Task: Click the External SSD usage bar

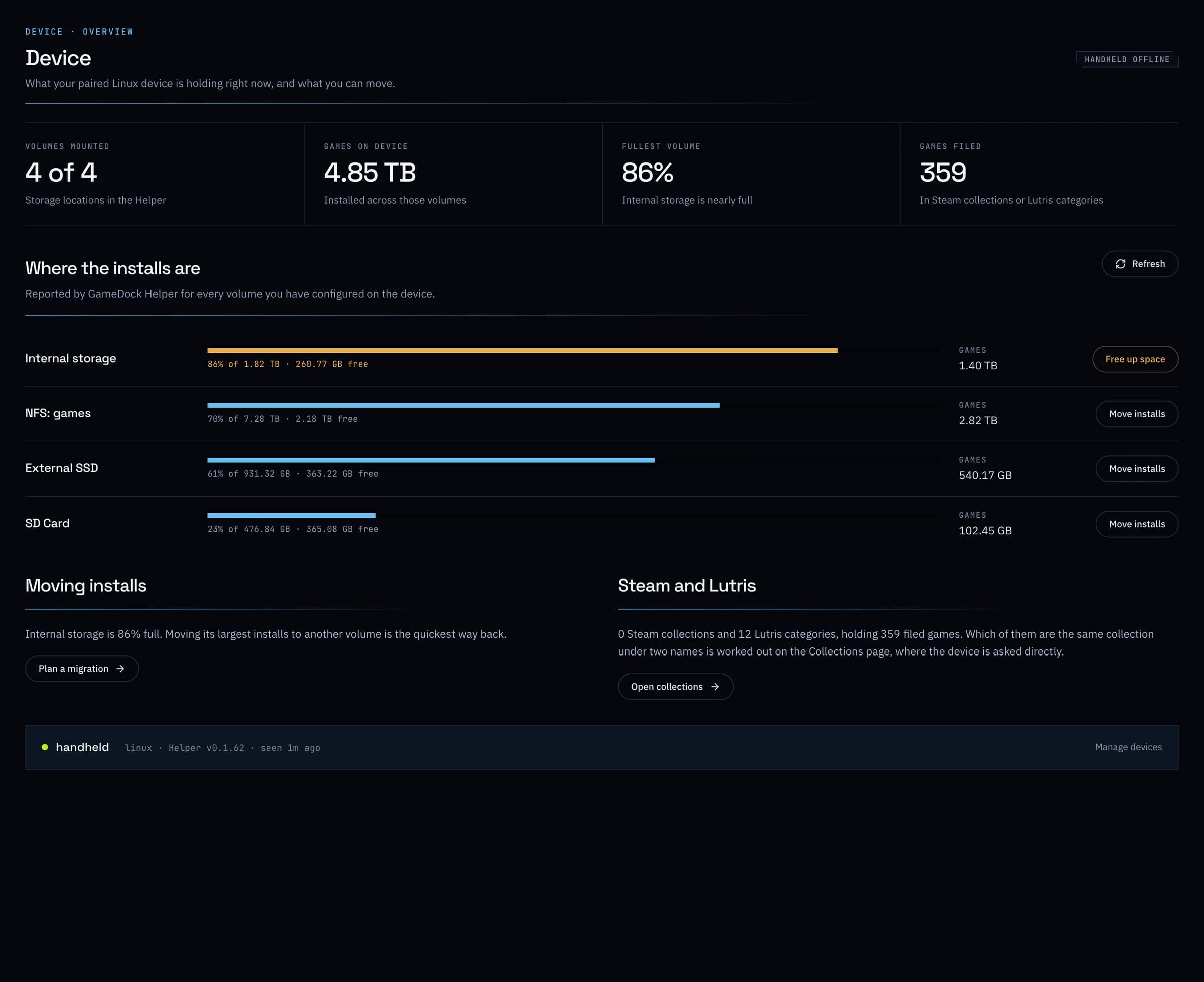Action: (x=430, y=460)
